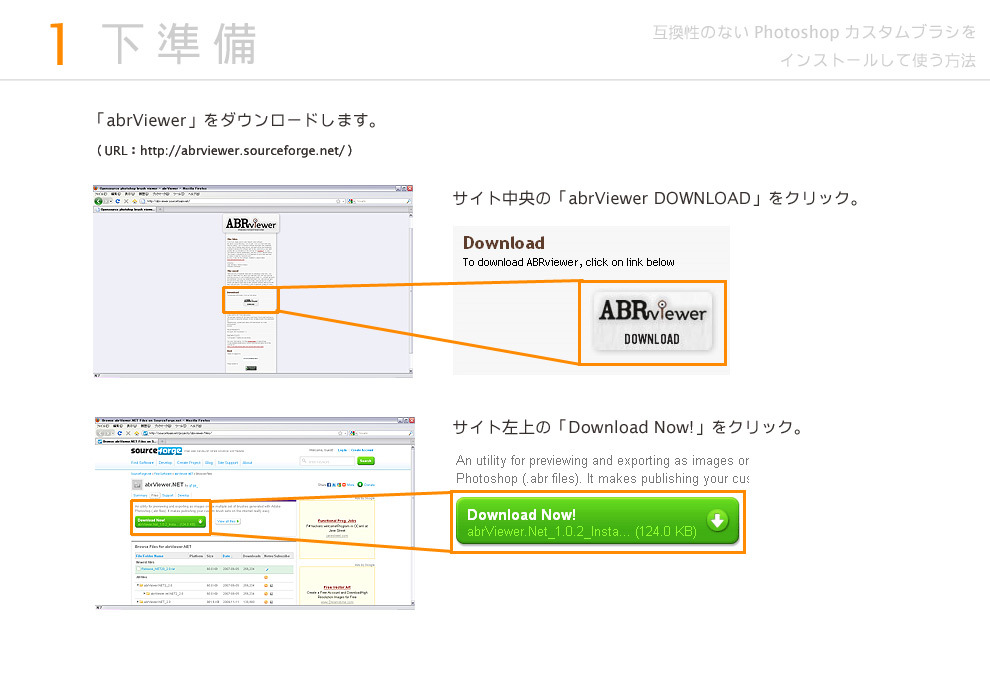This screenshot has width=990, height=700.
Task: Click the ABRviewer logo in top screenshot
Action: click(x=251, y=224)
